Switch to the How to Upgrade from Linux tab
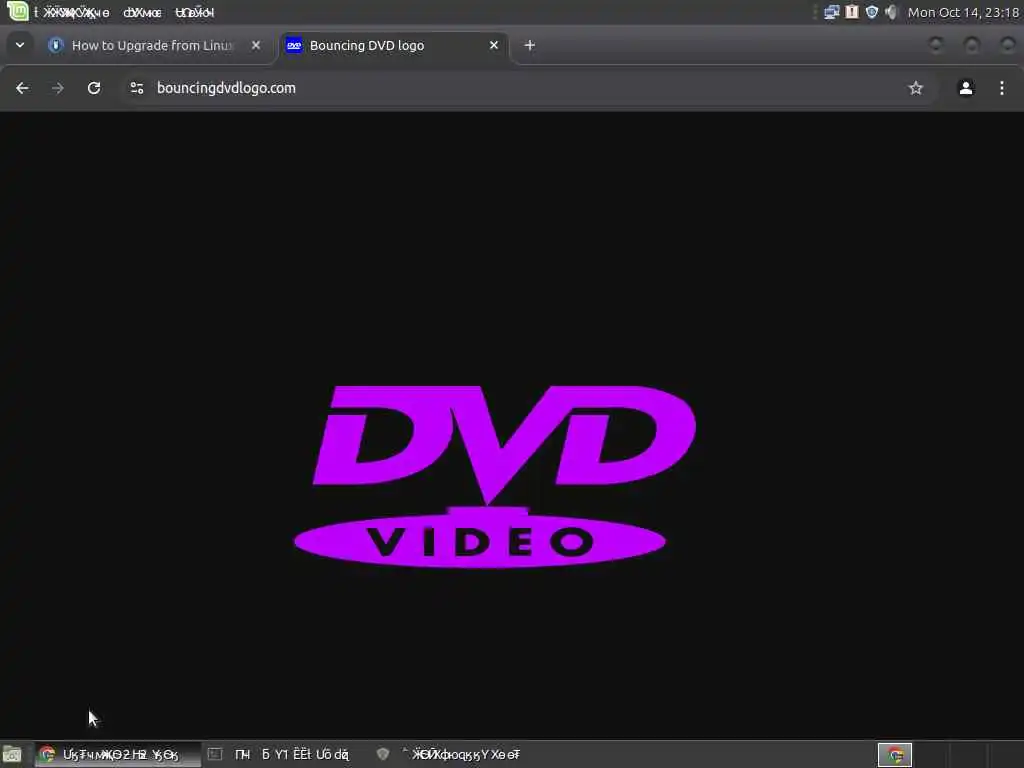This screenshot has width=1024, height=768. click(152, 45)
